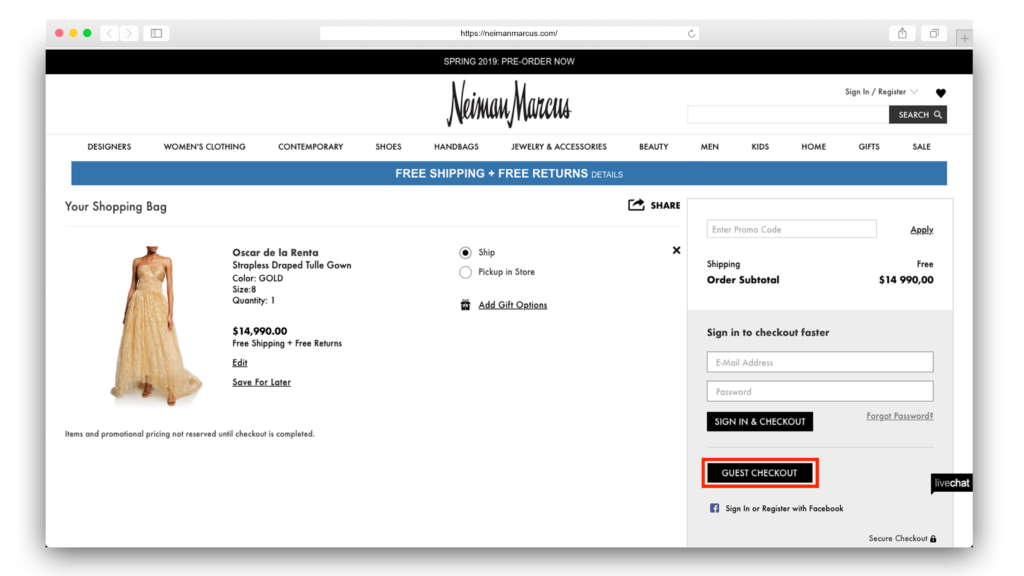Click the Neiman Marcus logo
The image size is (1024, 576).
click(509, 103)
